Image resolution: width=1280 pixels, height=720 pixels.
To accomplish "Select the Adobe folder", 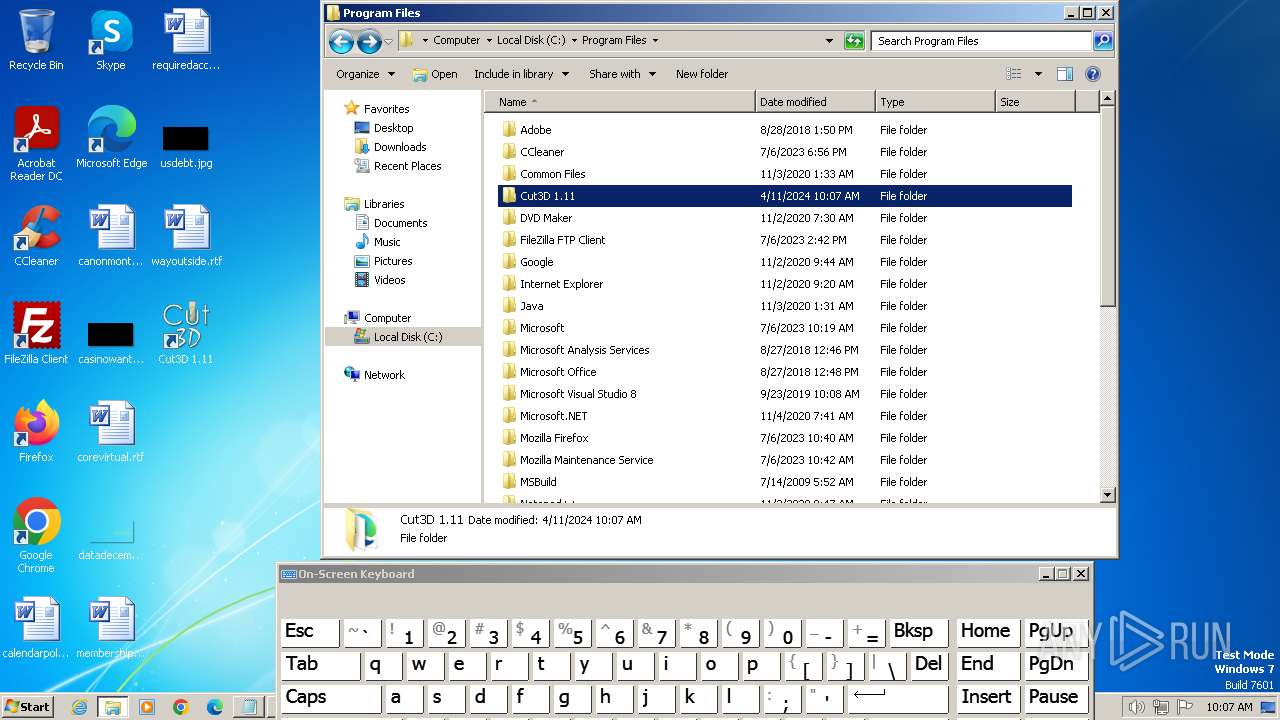I will pyautogui.click(x=535, y=130).
